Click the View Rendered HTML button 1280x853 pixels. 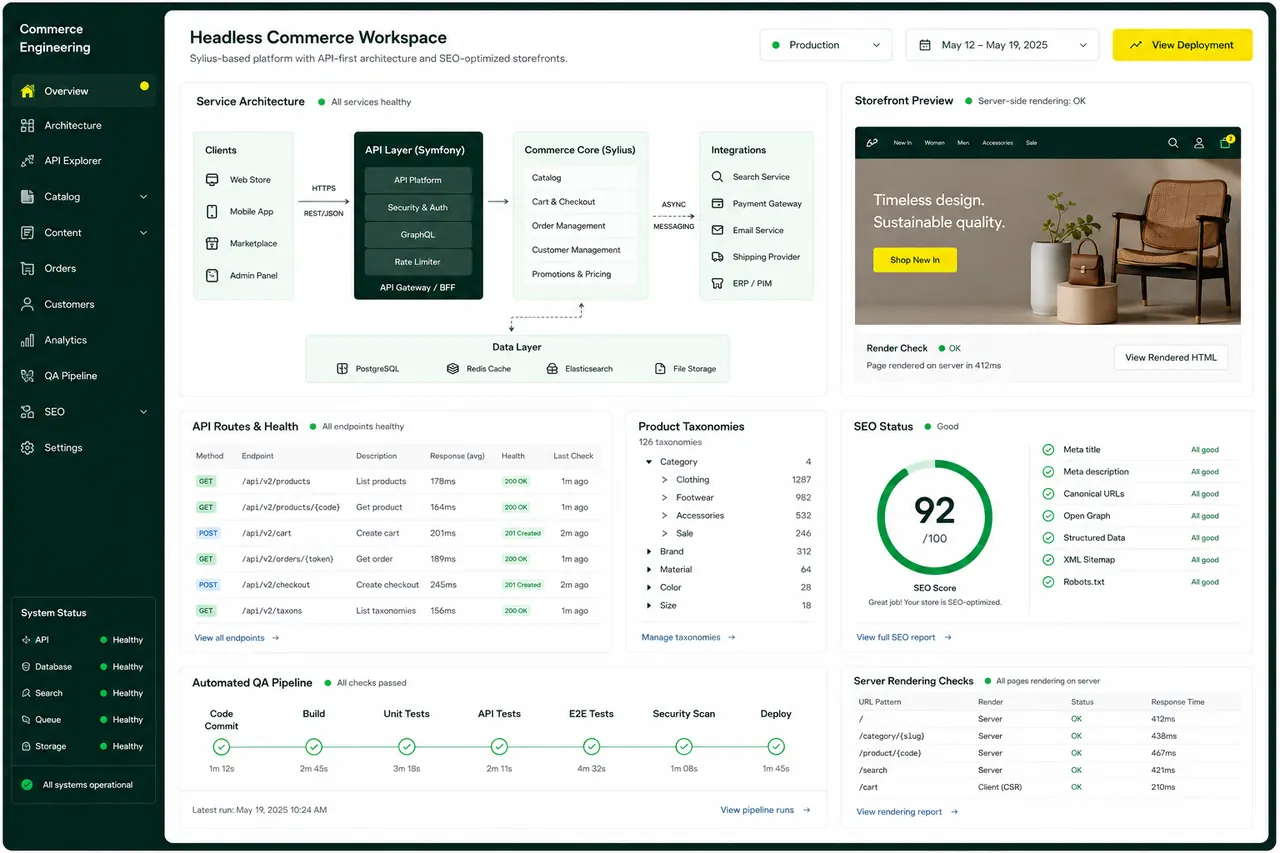coord(1171,358)
